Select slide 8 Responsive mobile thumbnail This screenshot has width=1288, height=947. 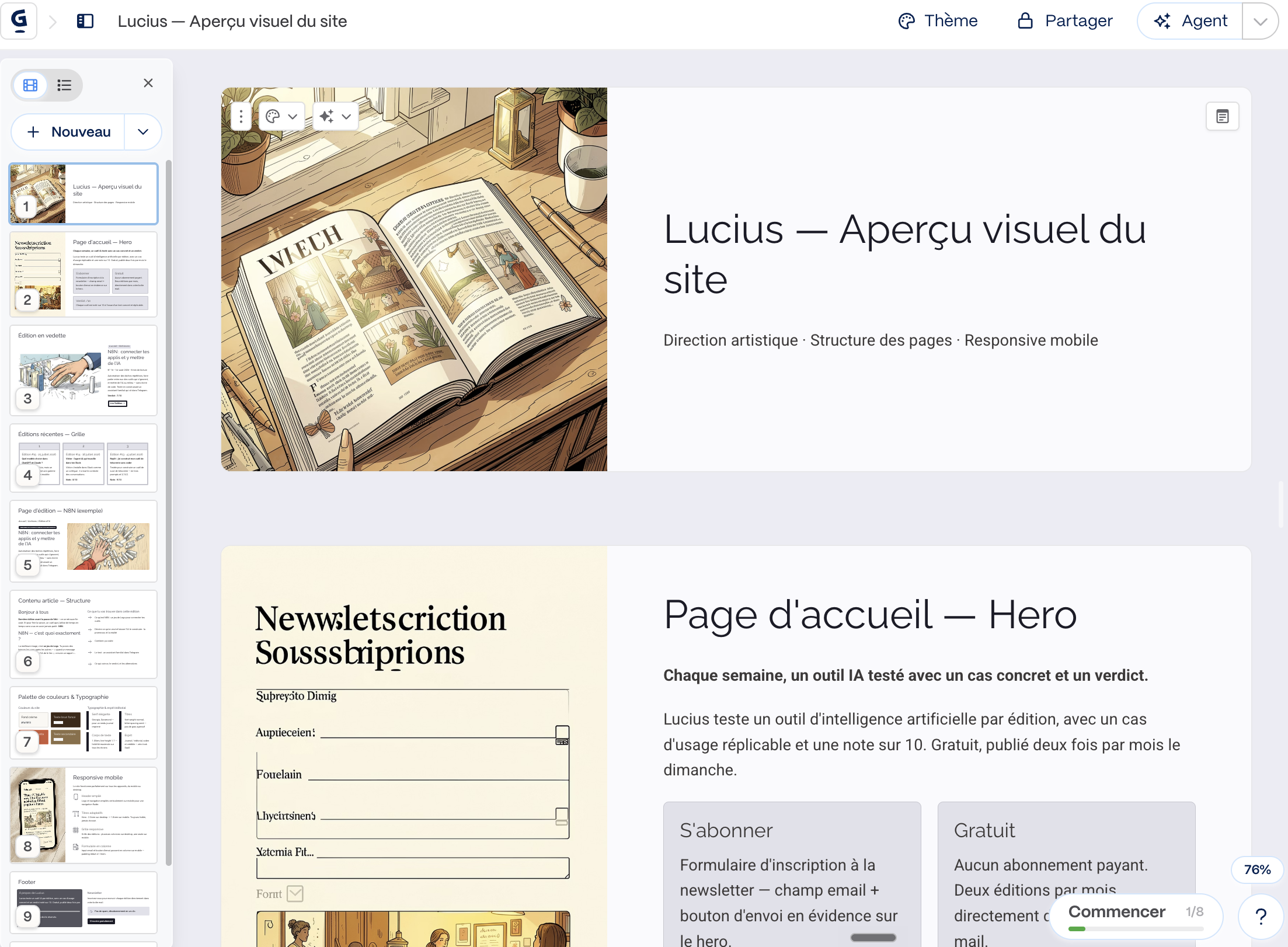pos(83,815)
